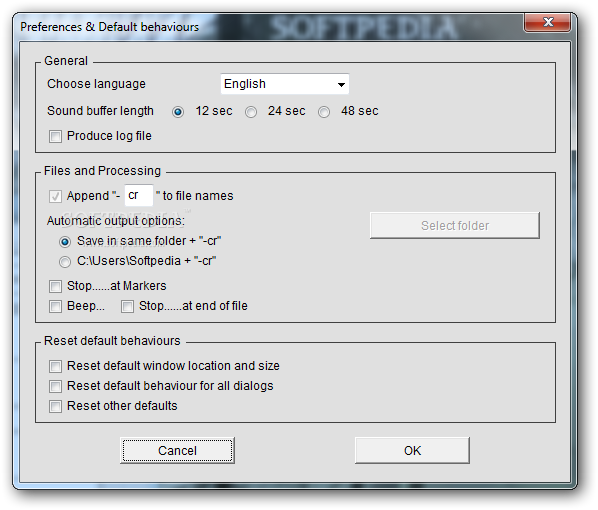Click the Sound buffer length label
Image resolution: width=598 pixels, height=510 pixels.
click(x=100, y=111)
